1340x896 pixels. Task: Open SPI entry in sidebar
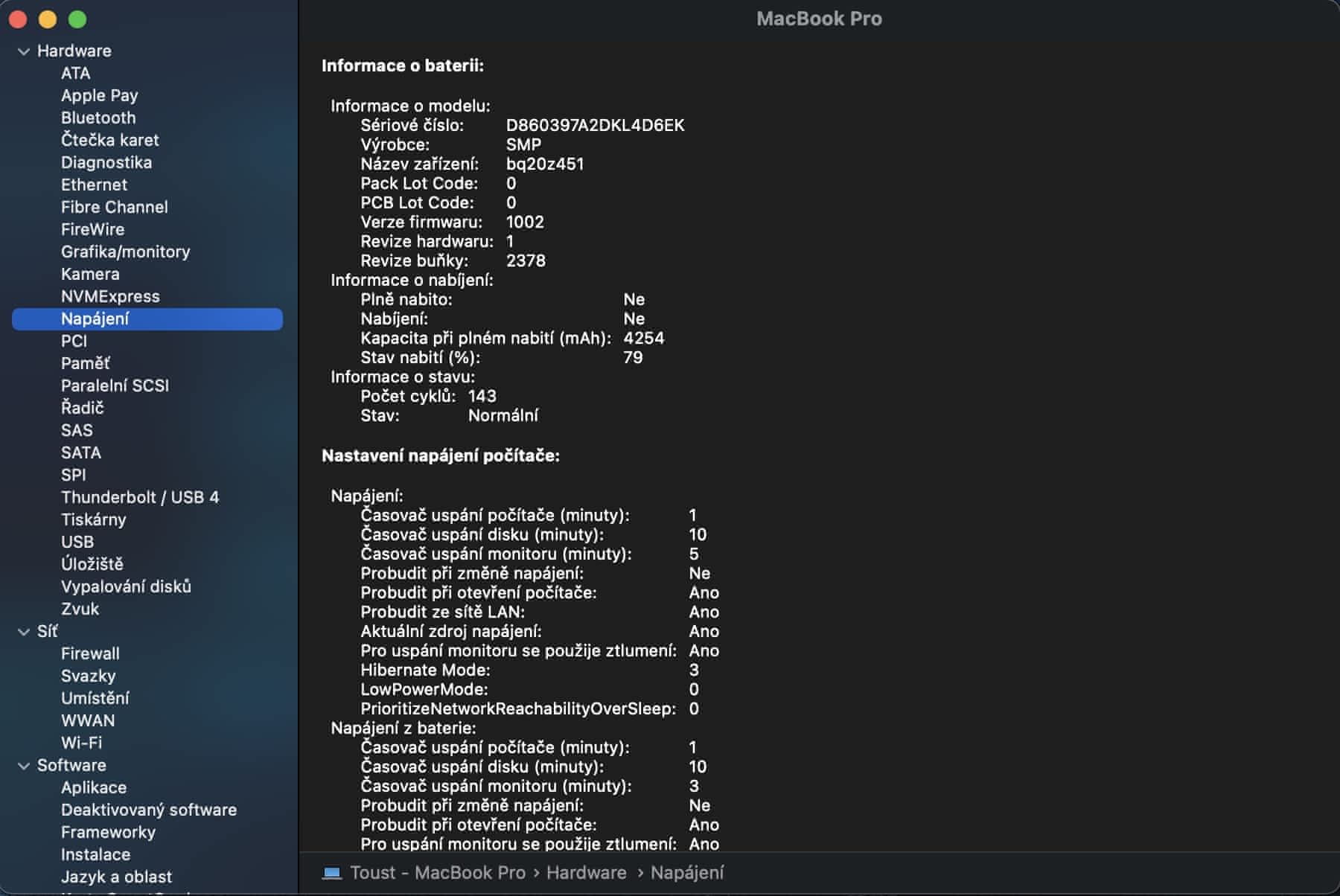[73, 475]
